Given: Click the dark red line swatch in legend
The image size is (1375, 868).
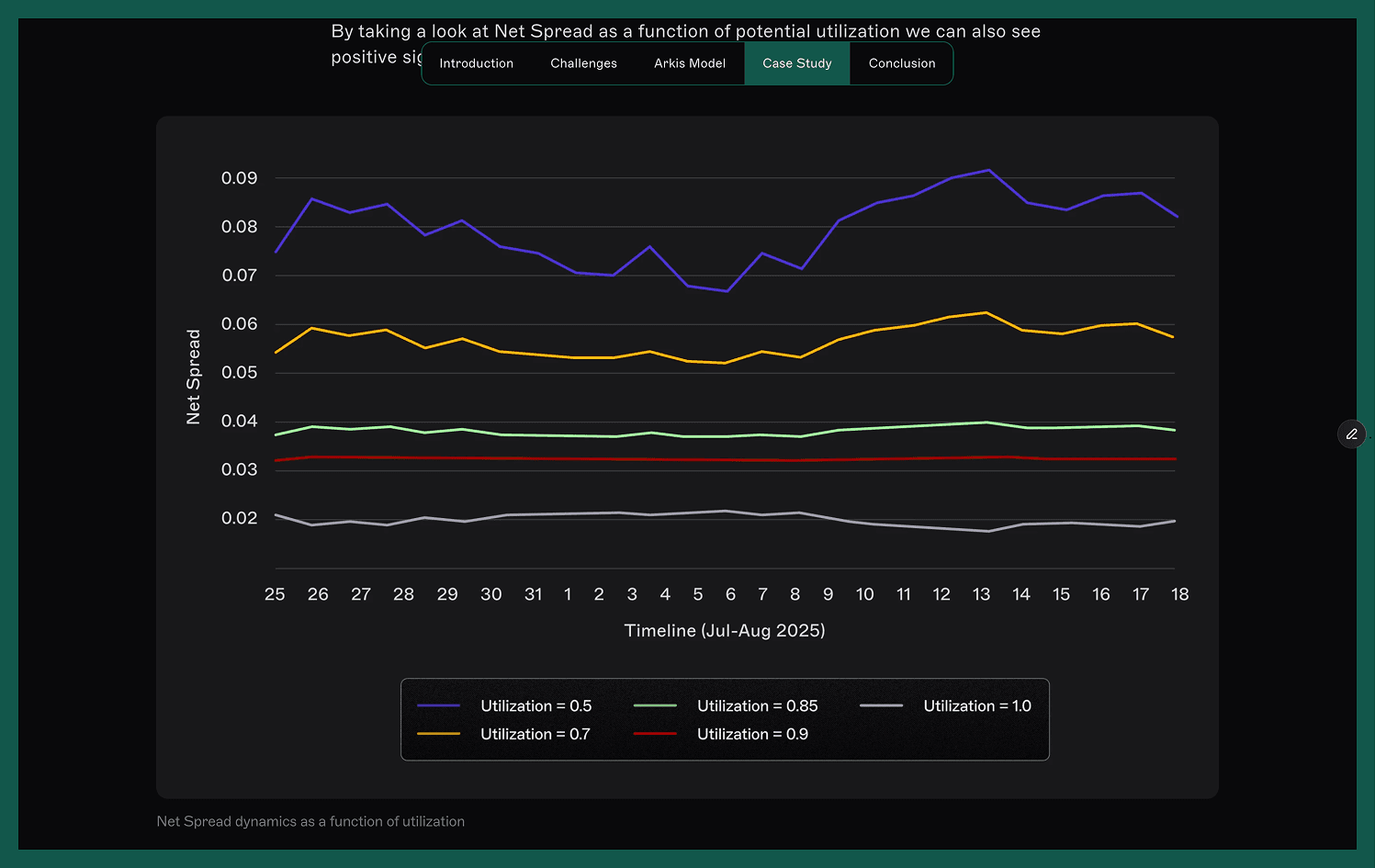Looking at the screenshot, I should pyautogui.click(x=655, y=734).
